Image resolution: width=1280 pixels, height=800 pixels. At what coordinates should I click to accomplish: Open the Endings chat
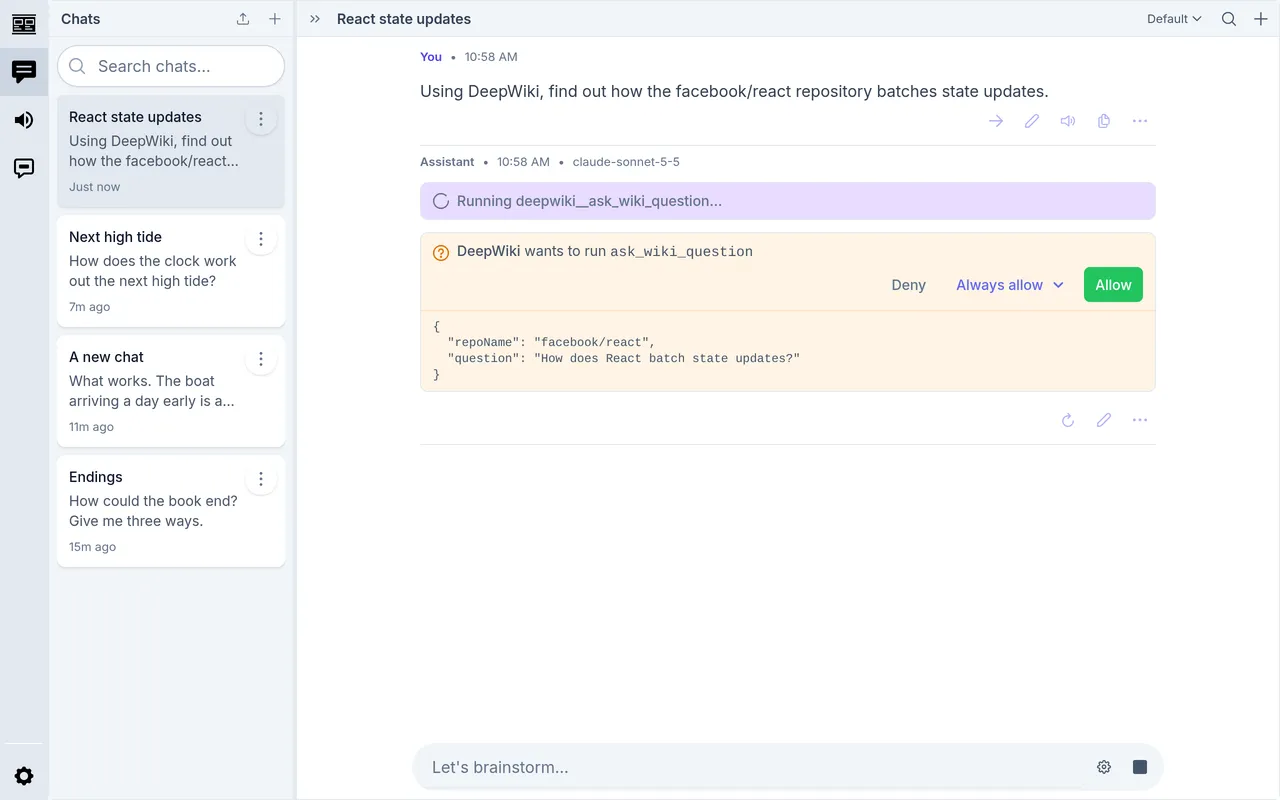[x=171, y=511]
